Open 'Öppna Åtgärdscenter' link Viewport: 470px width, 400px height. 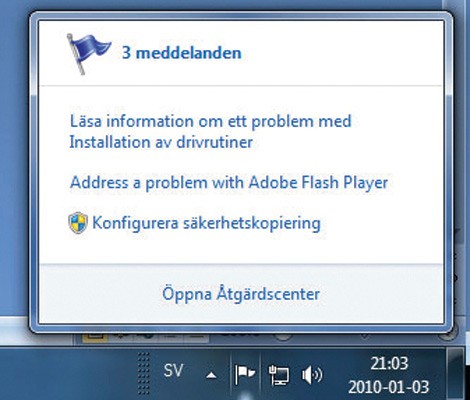point(241,294)
